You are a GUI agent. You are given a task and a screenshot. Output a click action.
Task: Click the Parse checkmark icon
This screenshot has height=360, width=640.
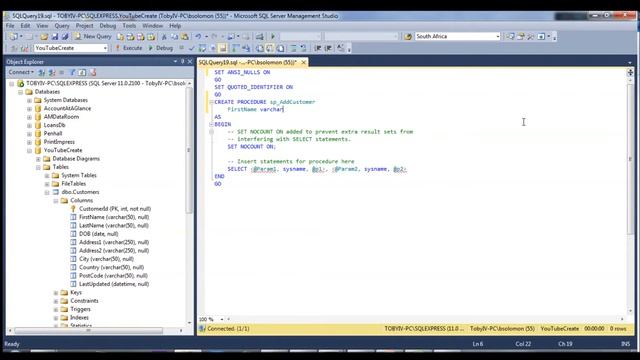tap(191, 48)
